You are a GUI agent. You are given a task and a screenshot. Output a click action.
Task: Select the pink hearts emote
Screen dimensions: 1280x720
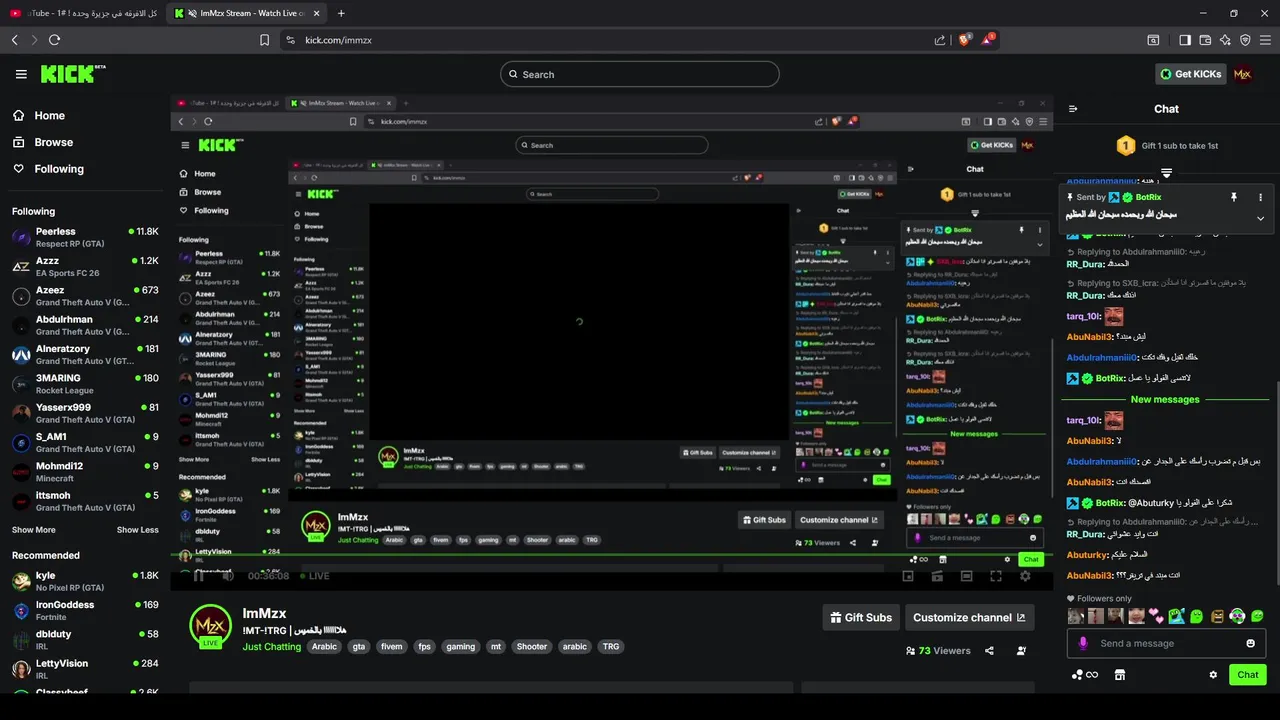point(1156,616)
